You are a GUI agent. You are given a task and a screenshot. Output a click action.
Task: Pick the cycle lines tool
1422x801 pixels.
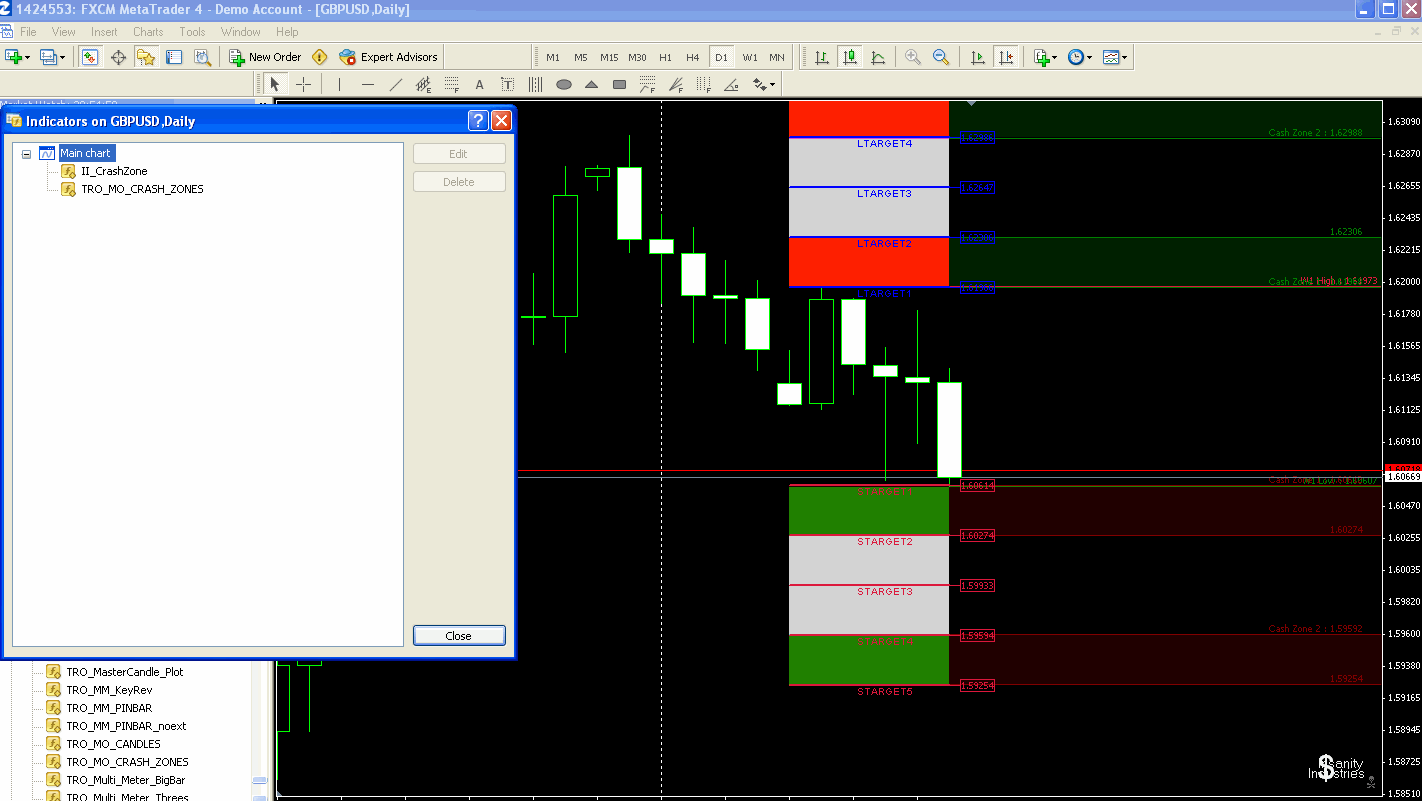tap(536, 85)
